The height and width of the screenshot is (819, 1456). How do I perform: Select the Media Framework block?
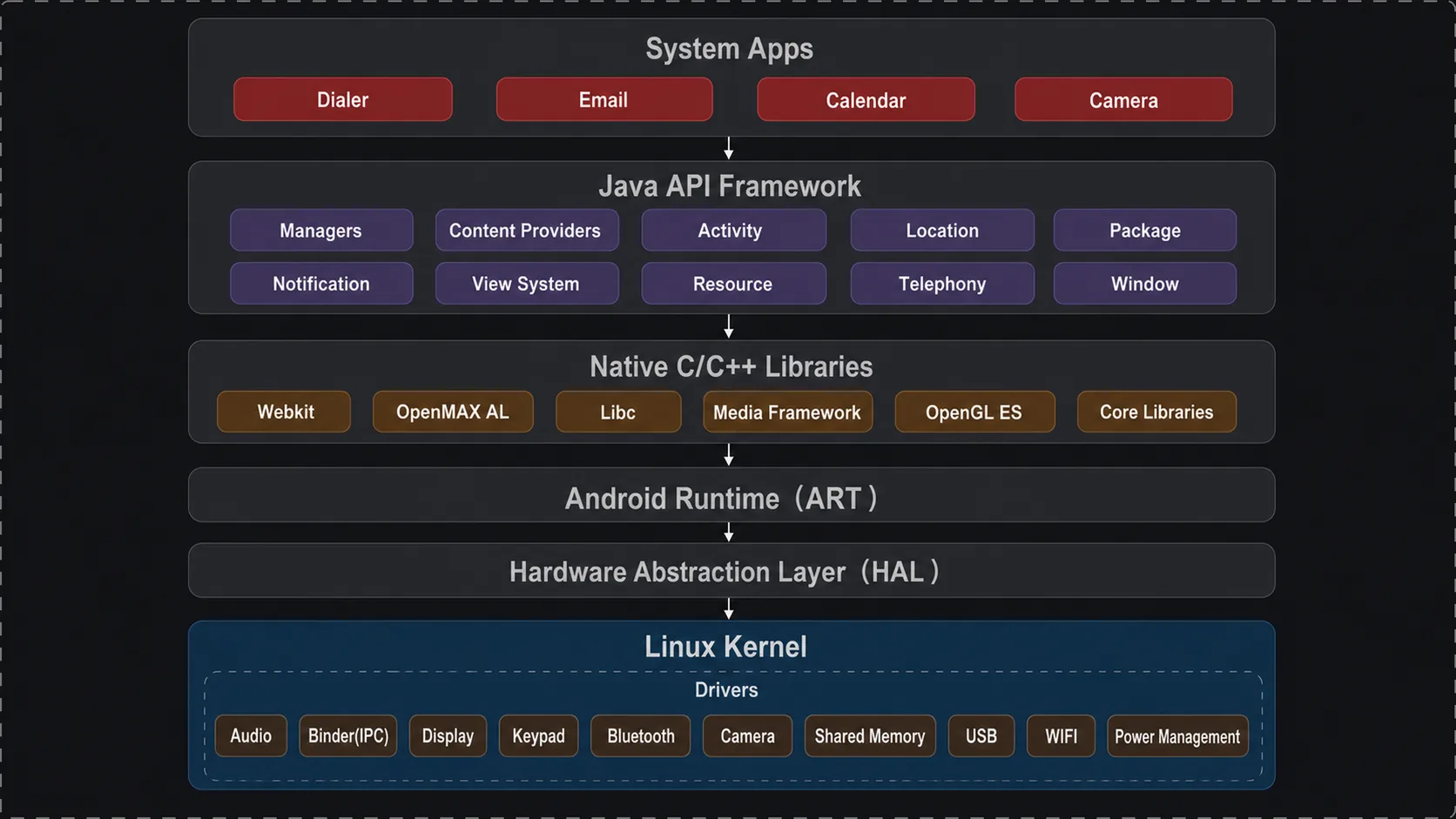tap(788, 412)
